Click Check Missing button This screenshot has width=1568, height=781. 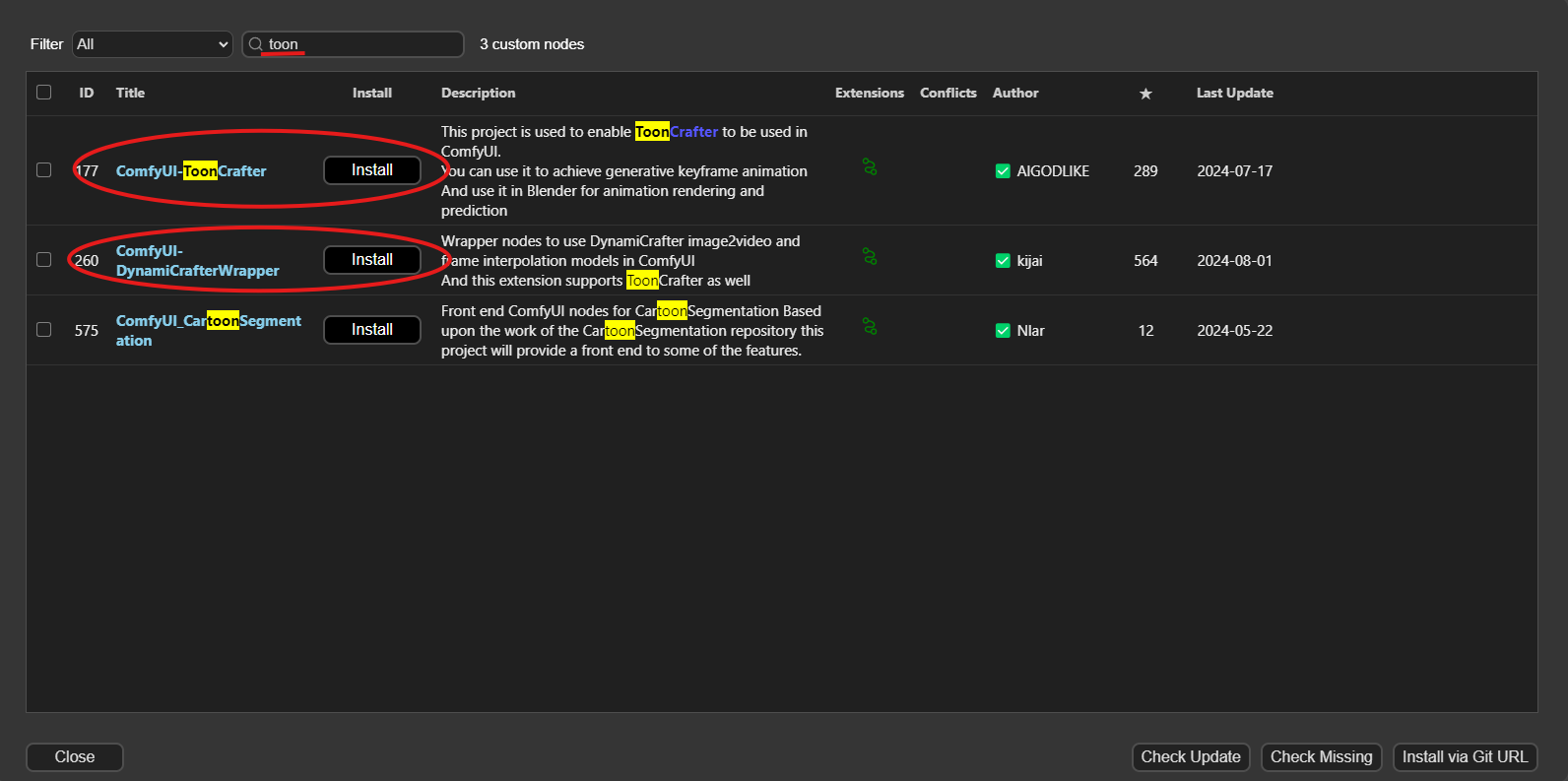pos(1322,757)
